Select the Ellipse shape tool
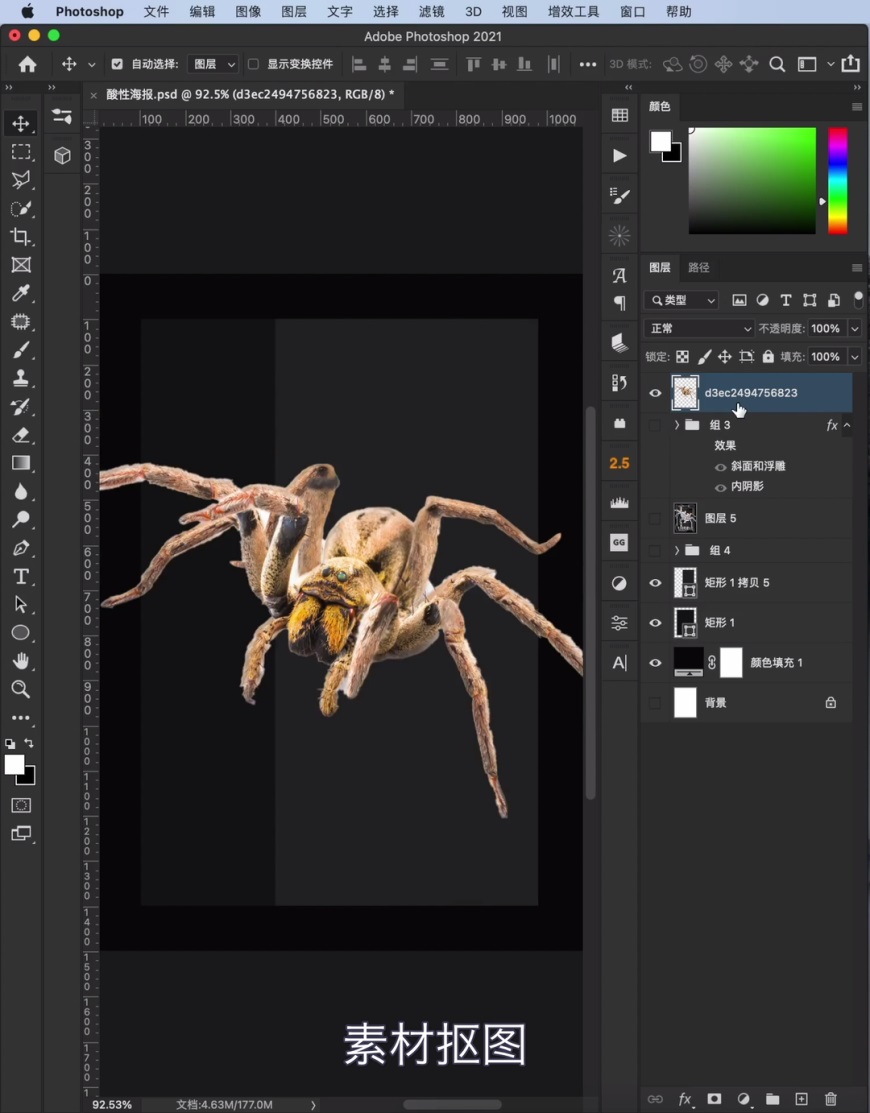The image size is (870, 1113). pyautogui.click(x=21, y=632)
